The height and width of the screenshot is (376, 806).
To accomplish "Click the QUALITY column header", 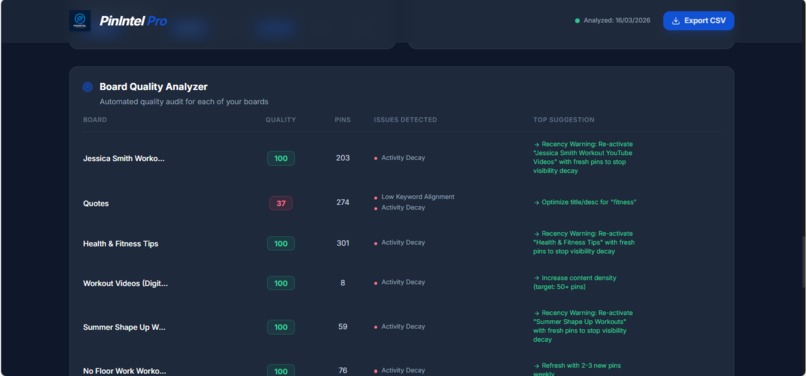I will pos(281,120).
